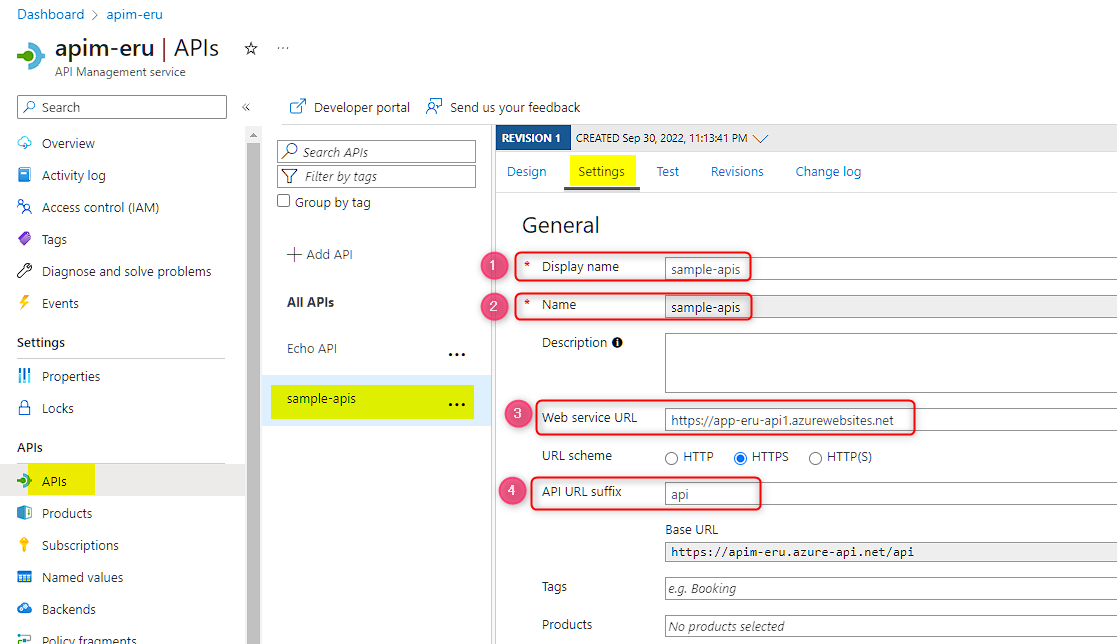Click the Description text area
1117x644 pixels.
[x=890, y=363]
